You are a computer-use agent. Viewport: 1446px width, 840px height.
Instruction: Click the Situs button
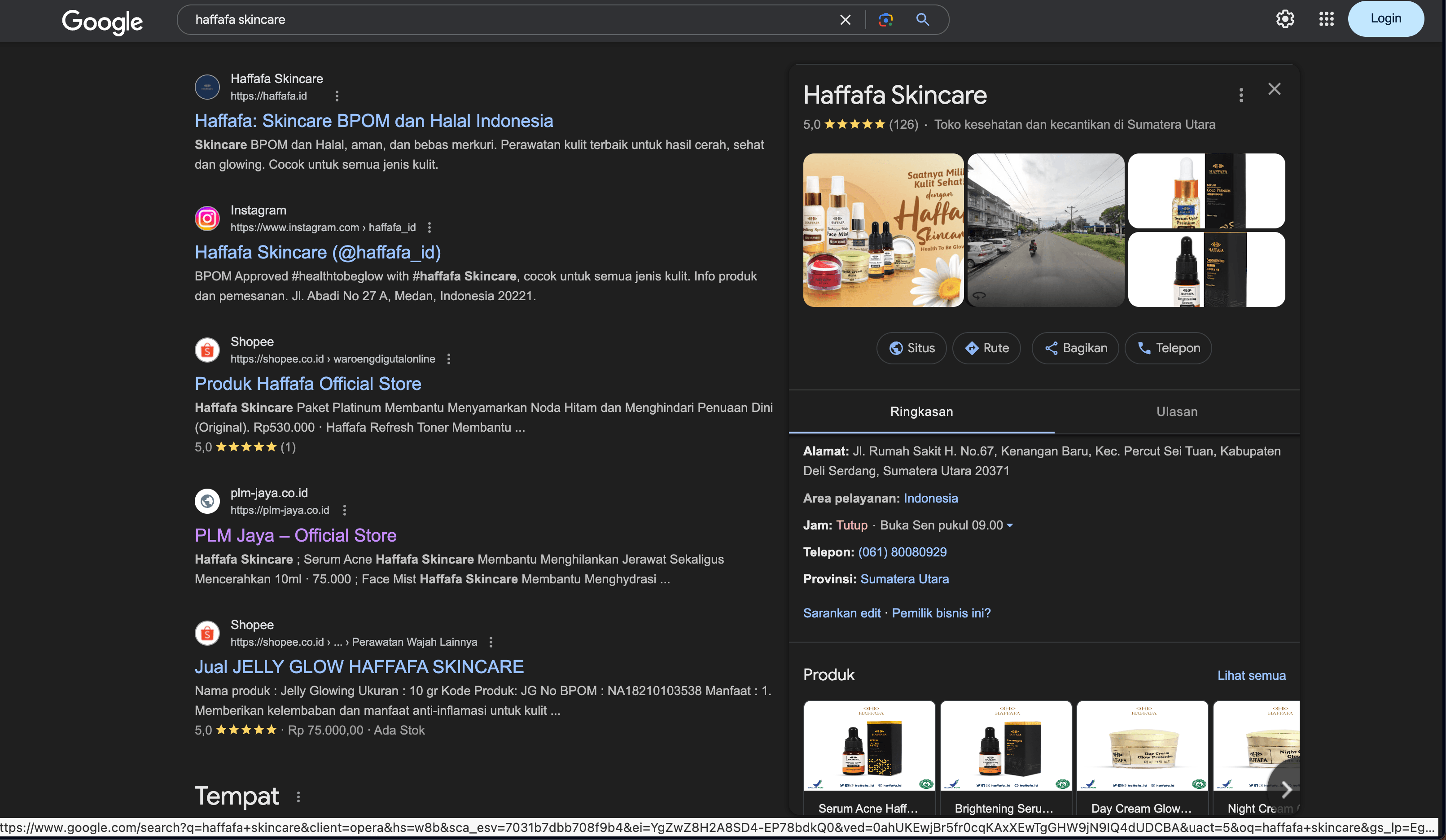click(912, 348)
